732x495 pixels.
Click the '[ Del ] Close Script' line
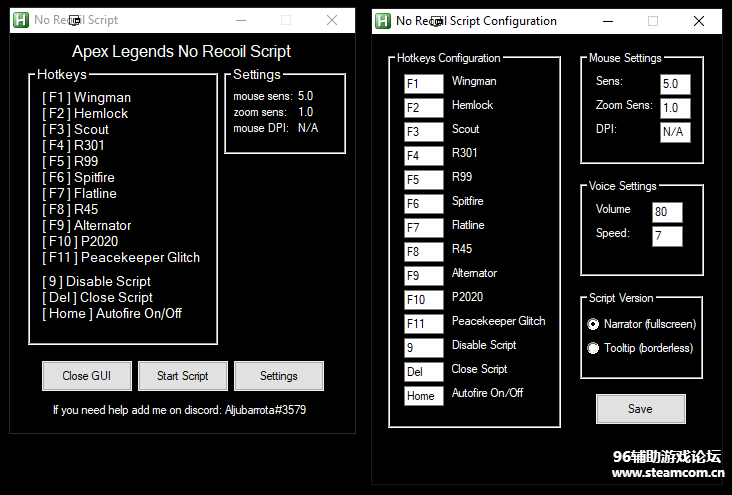coord(98,297)
